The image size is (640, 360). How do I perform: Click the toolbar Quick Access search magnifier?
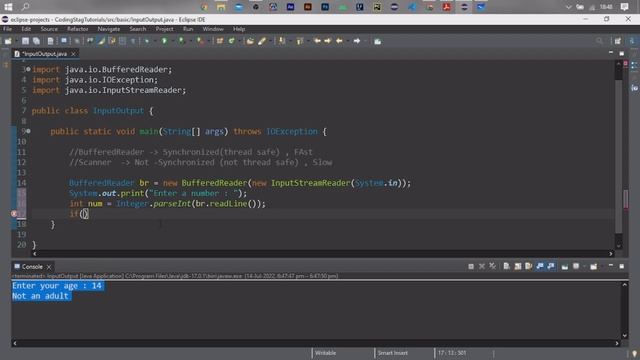point(599,41)
